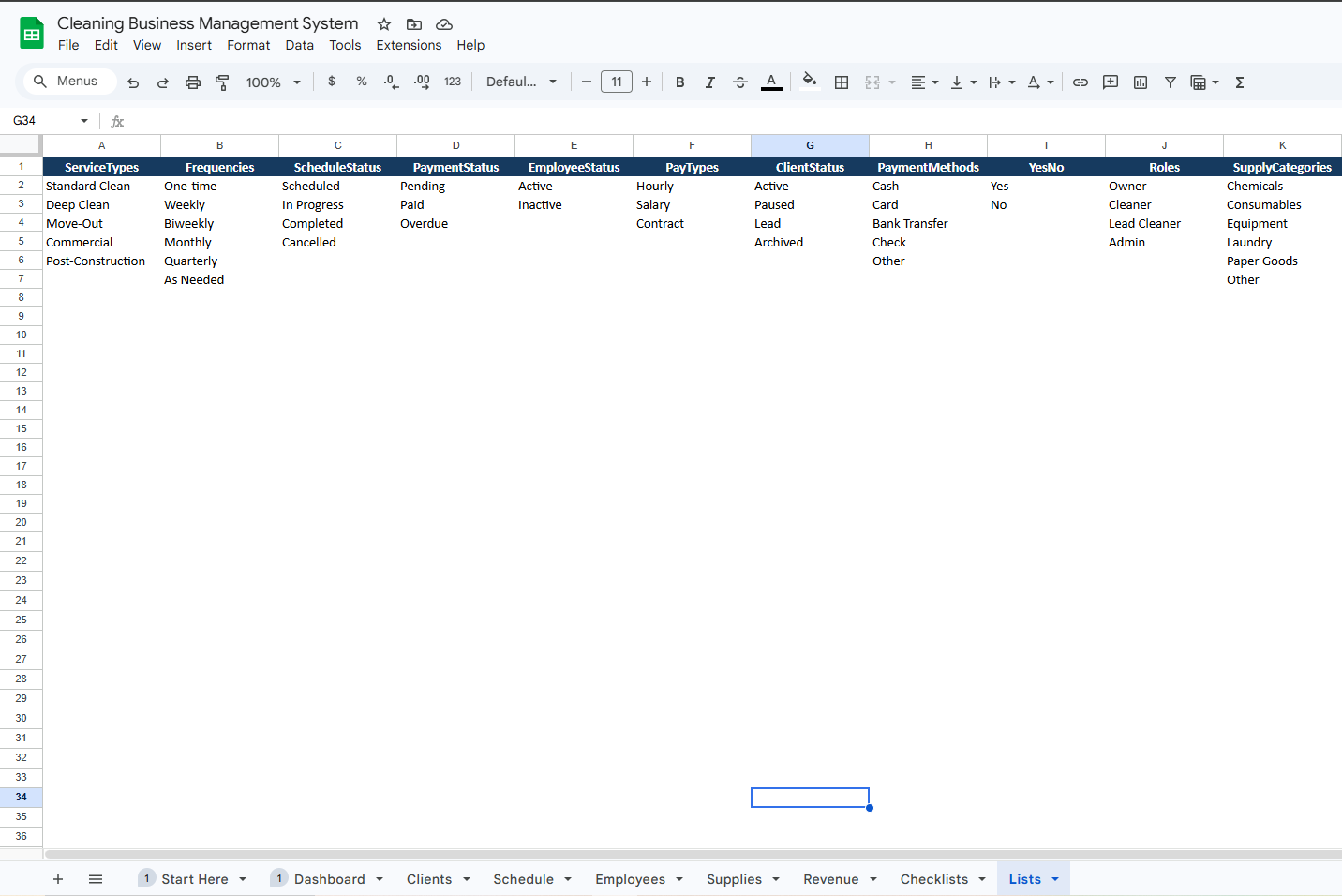Insert a chart using the toolbar icon
The height and width of the screenshot is (896, 1342).
(1141, 82)
